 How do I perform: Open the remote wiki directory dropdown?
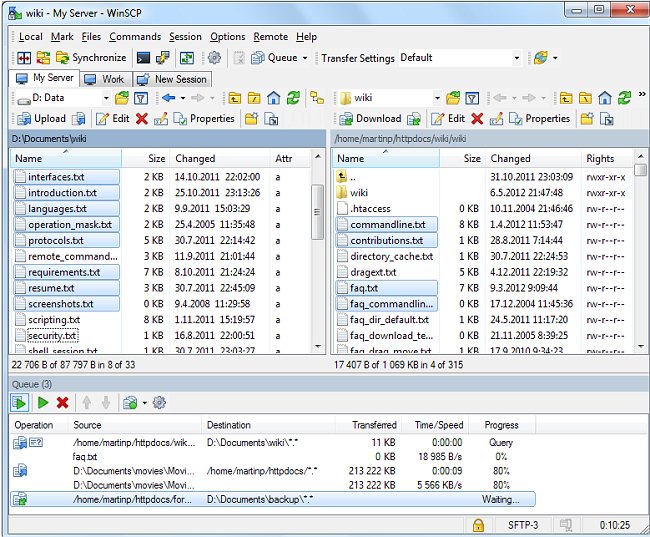click(x=437, y=98)
